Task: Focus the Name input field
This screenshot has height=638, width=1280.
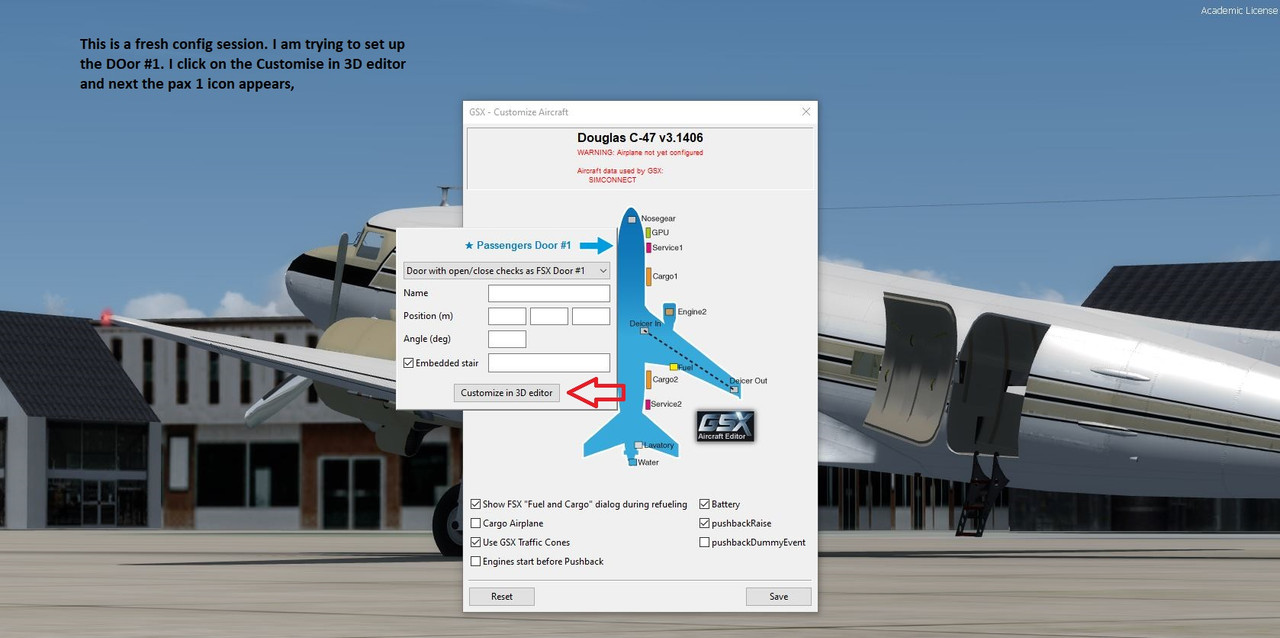Action: pyautogui.click(x=549, y=294)
